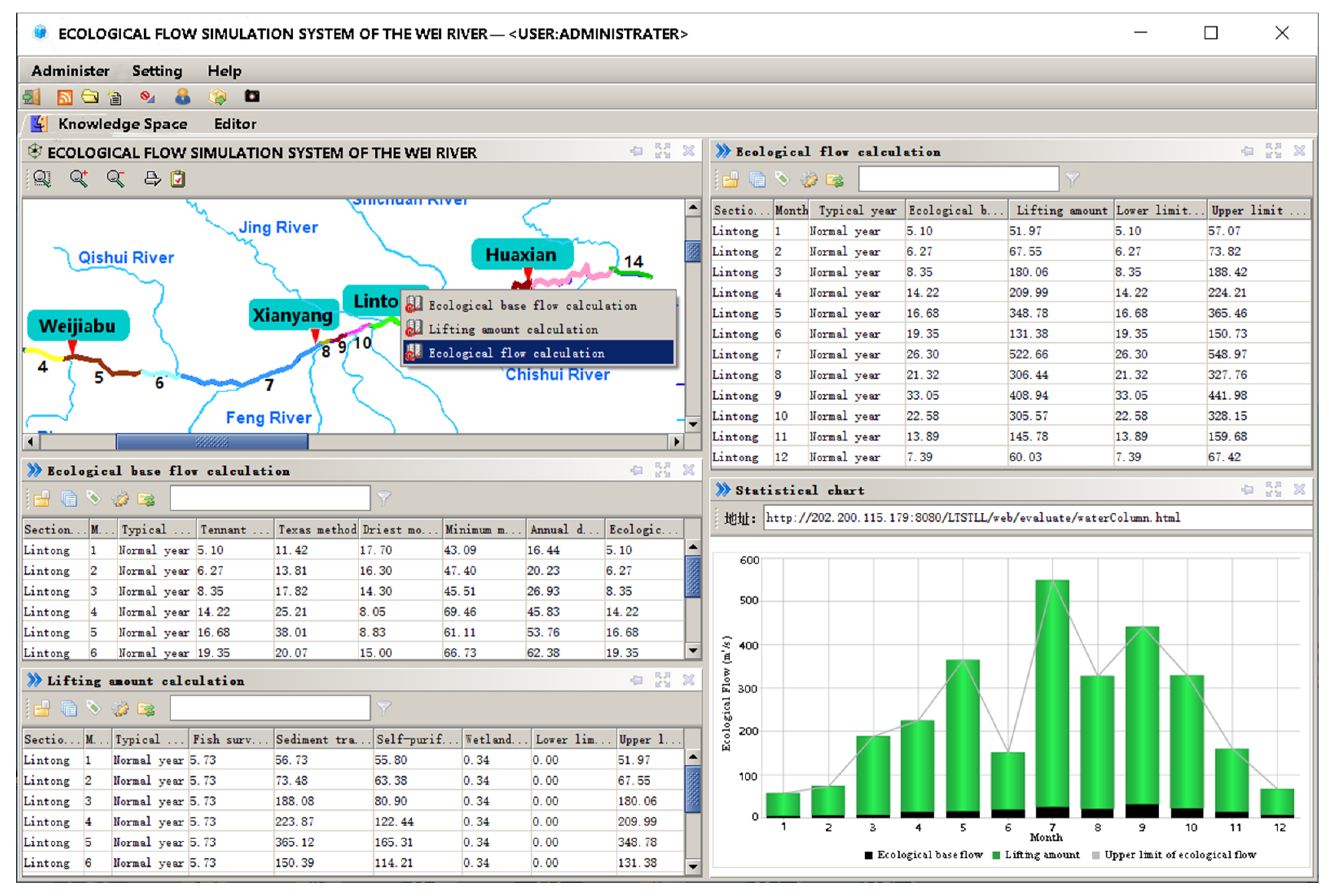
Task: Open the Setting menu
Action: 157,71
